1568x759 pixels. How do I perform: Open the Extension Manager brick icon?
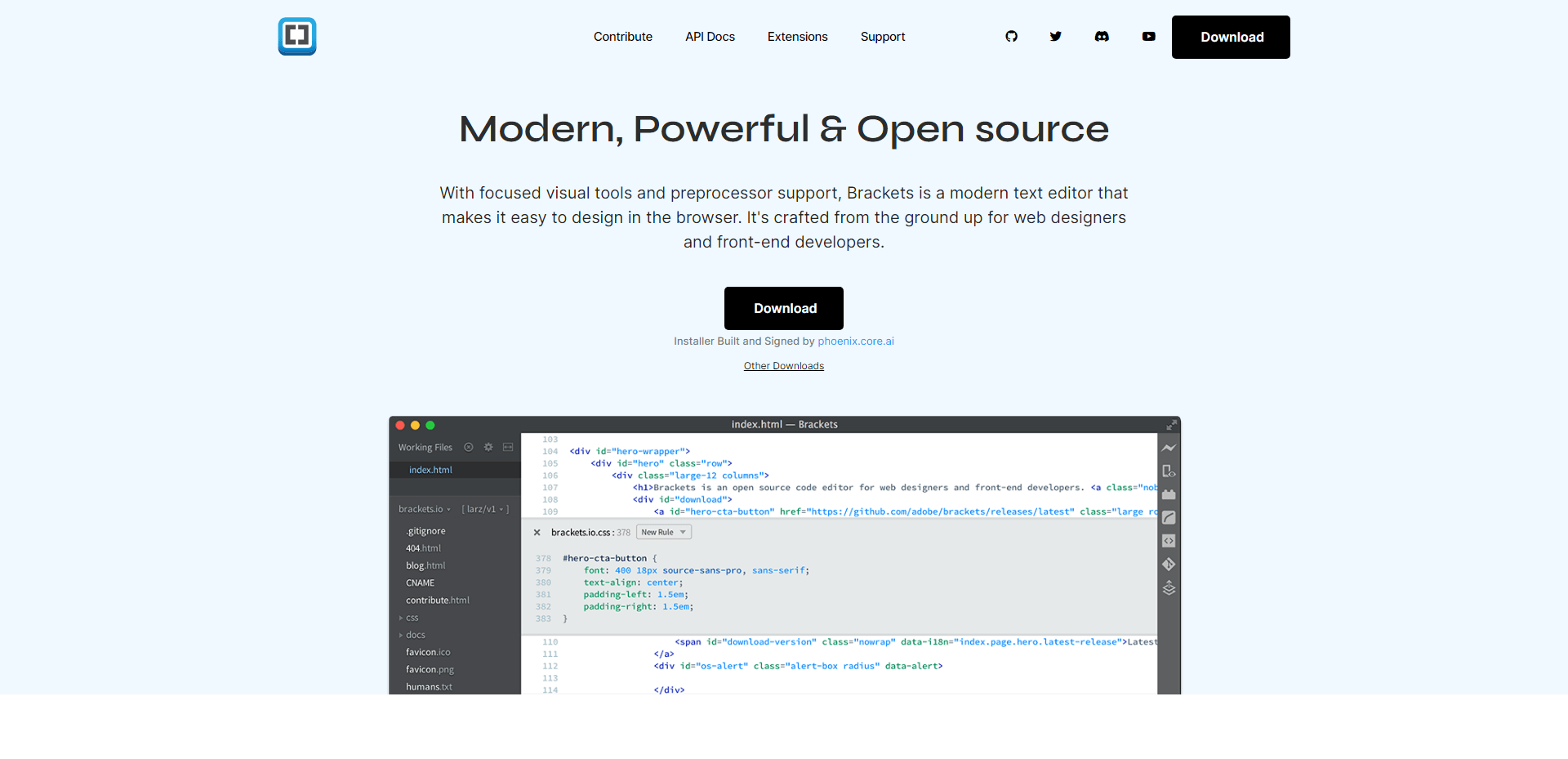click(x=1169, y=493)
